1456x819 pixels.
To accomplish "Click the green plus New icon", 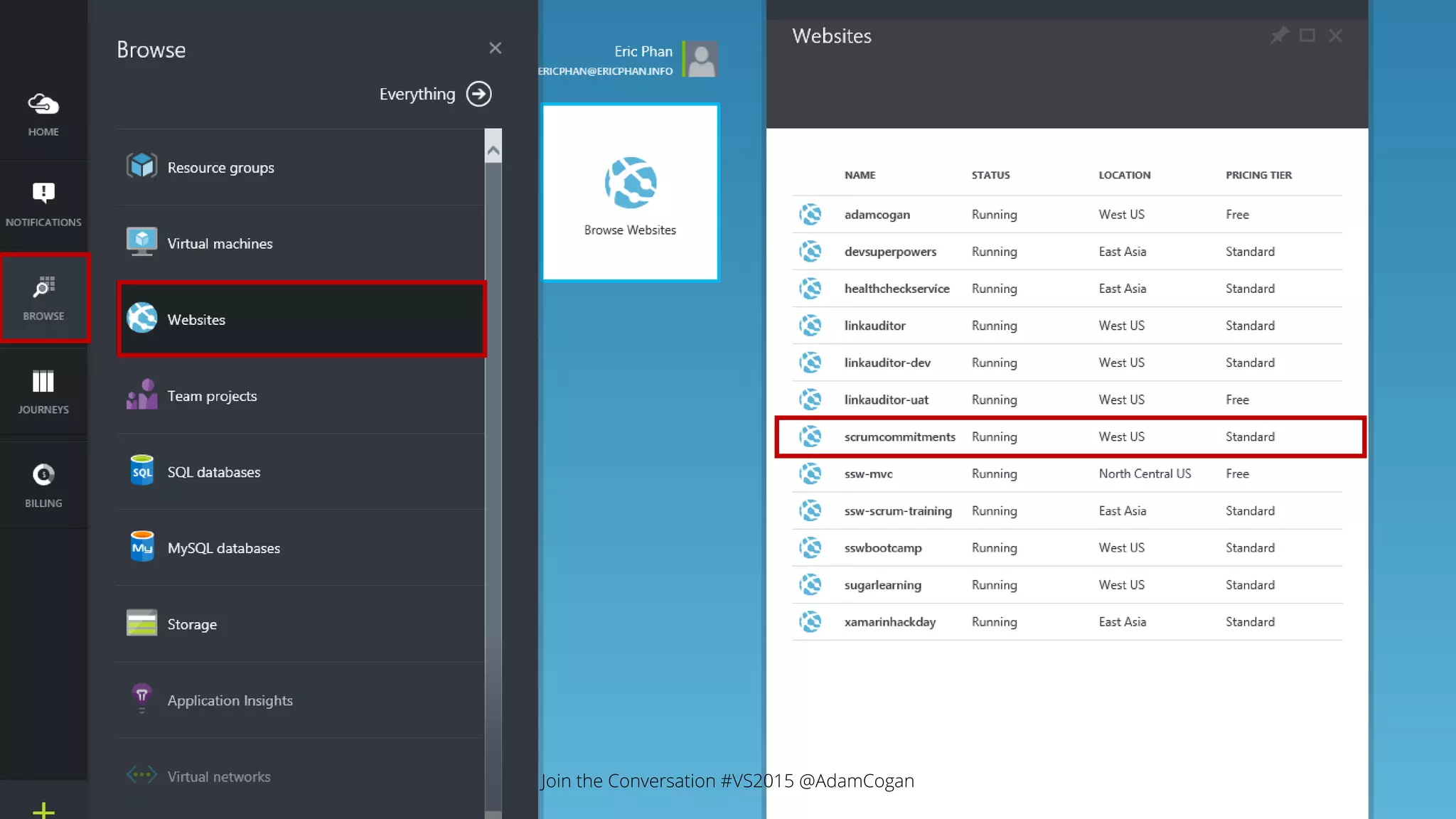I will click(x=43, y=809).
